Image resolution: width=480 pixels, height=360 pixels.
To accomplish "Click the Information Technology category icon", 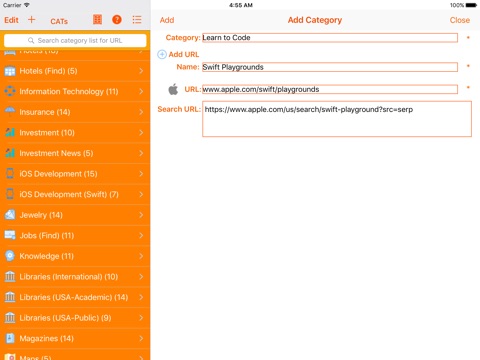I will (x=10, y=91).
